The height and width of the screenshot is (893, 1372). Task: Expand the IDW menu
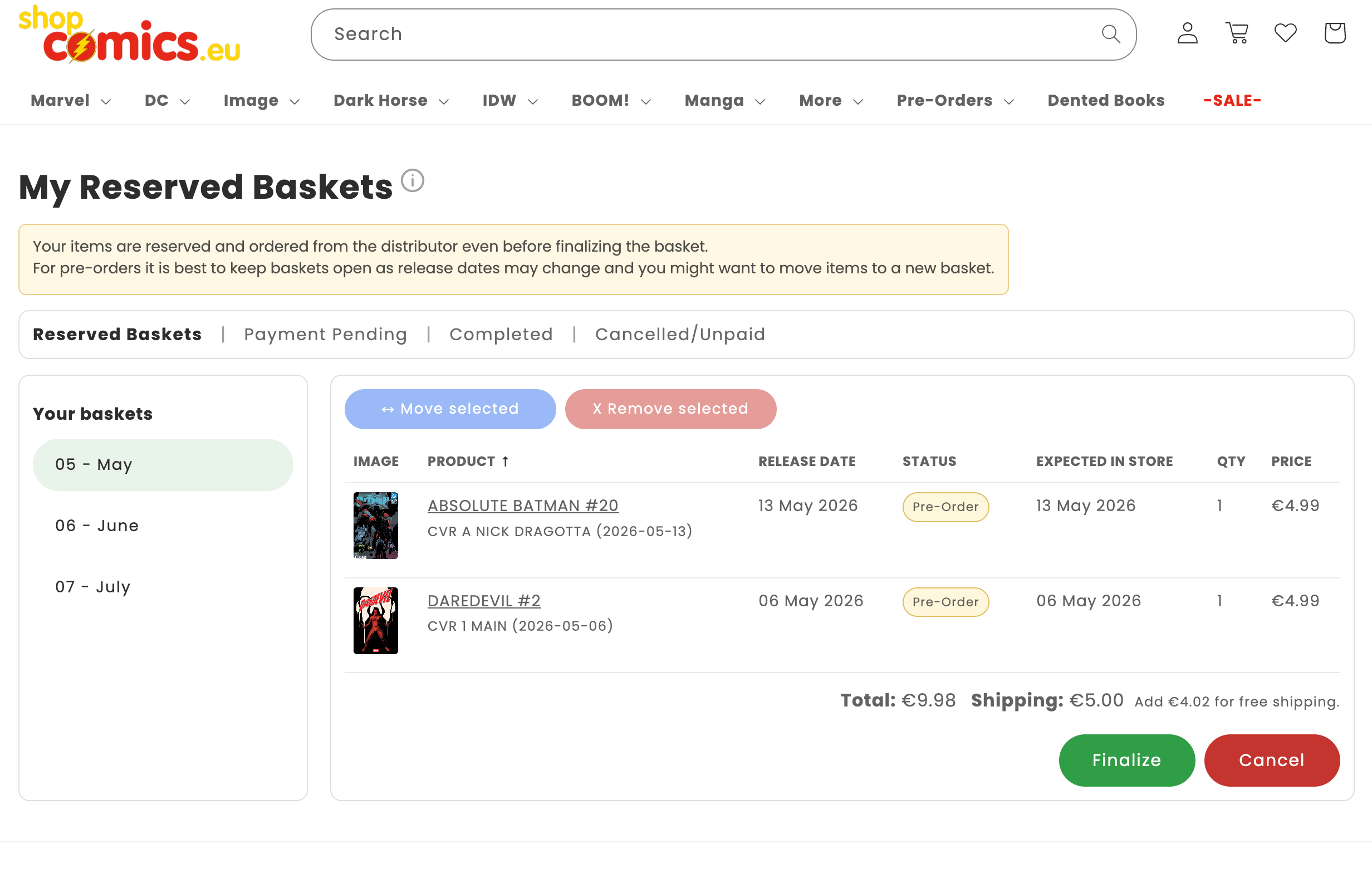(510, 100)
